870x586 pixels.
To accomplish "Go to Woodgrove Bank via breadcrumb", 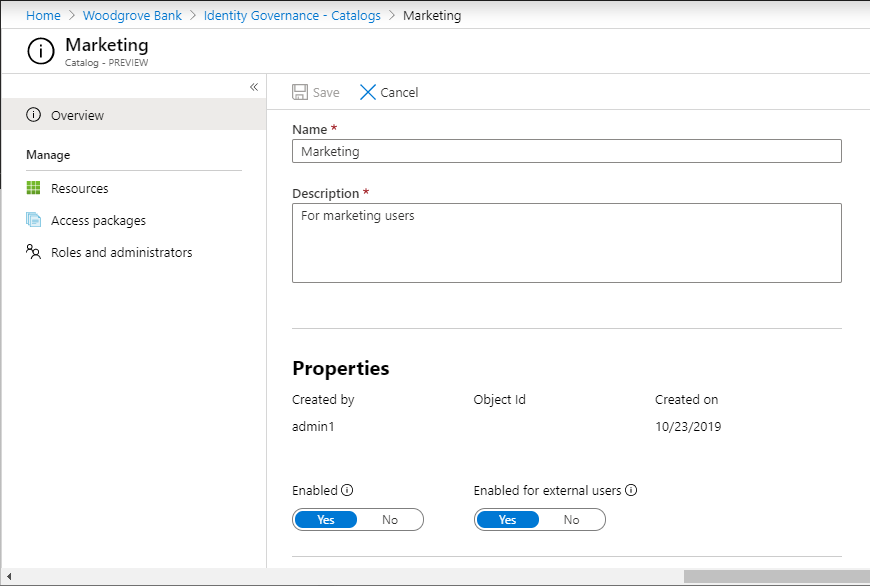I will pyautogui.click(x=132, y=15).
